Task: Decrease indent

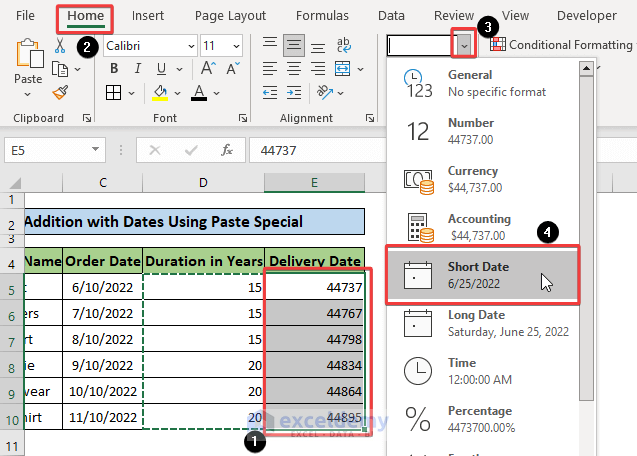Action: (270, 93)
